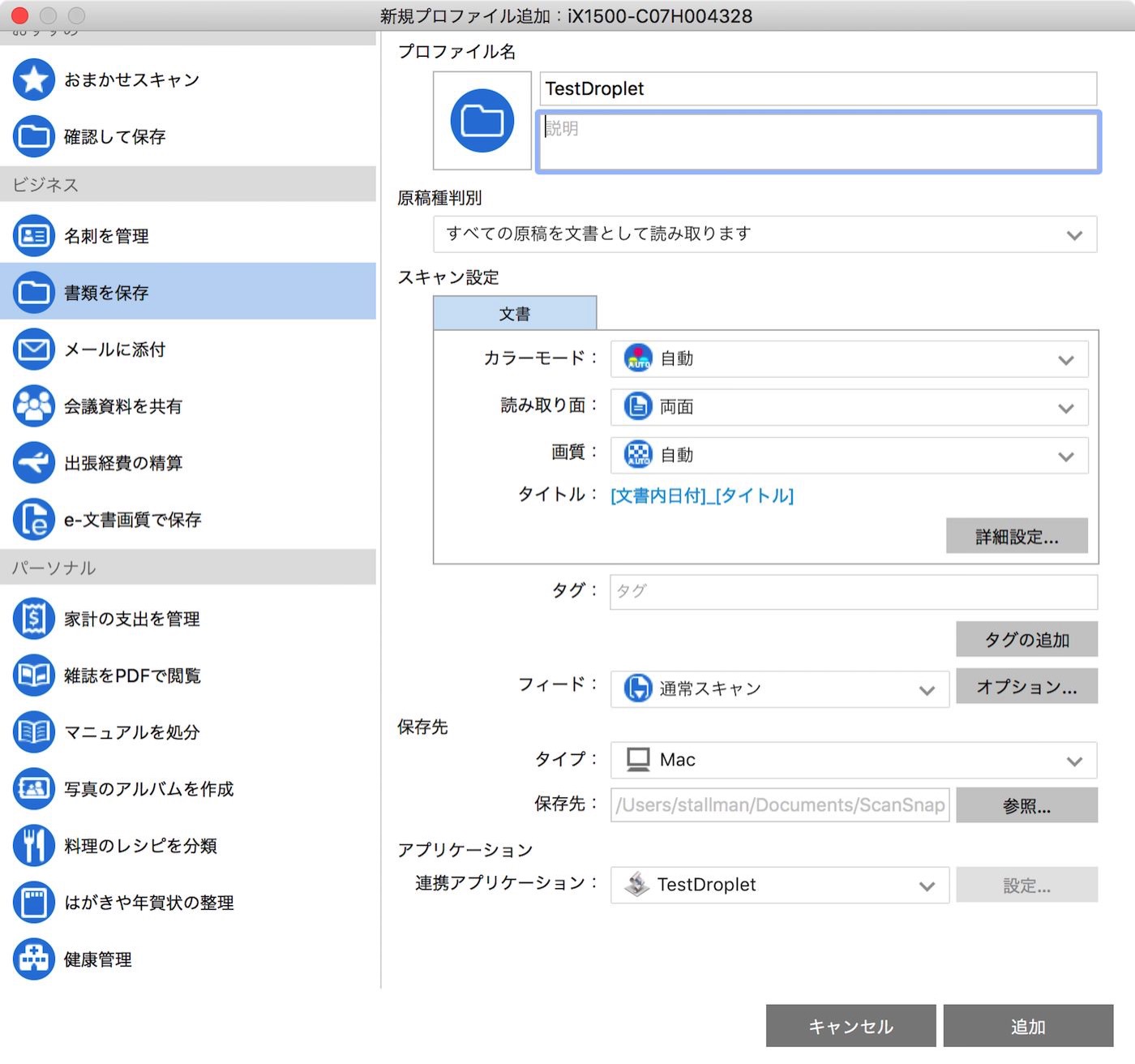Select the 会議資料を共有 people icon
Image resolution: width=1135 pixels, height=1064 pixels.
[34, 406]
